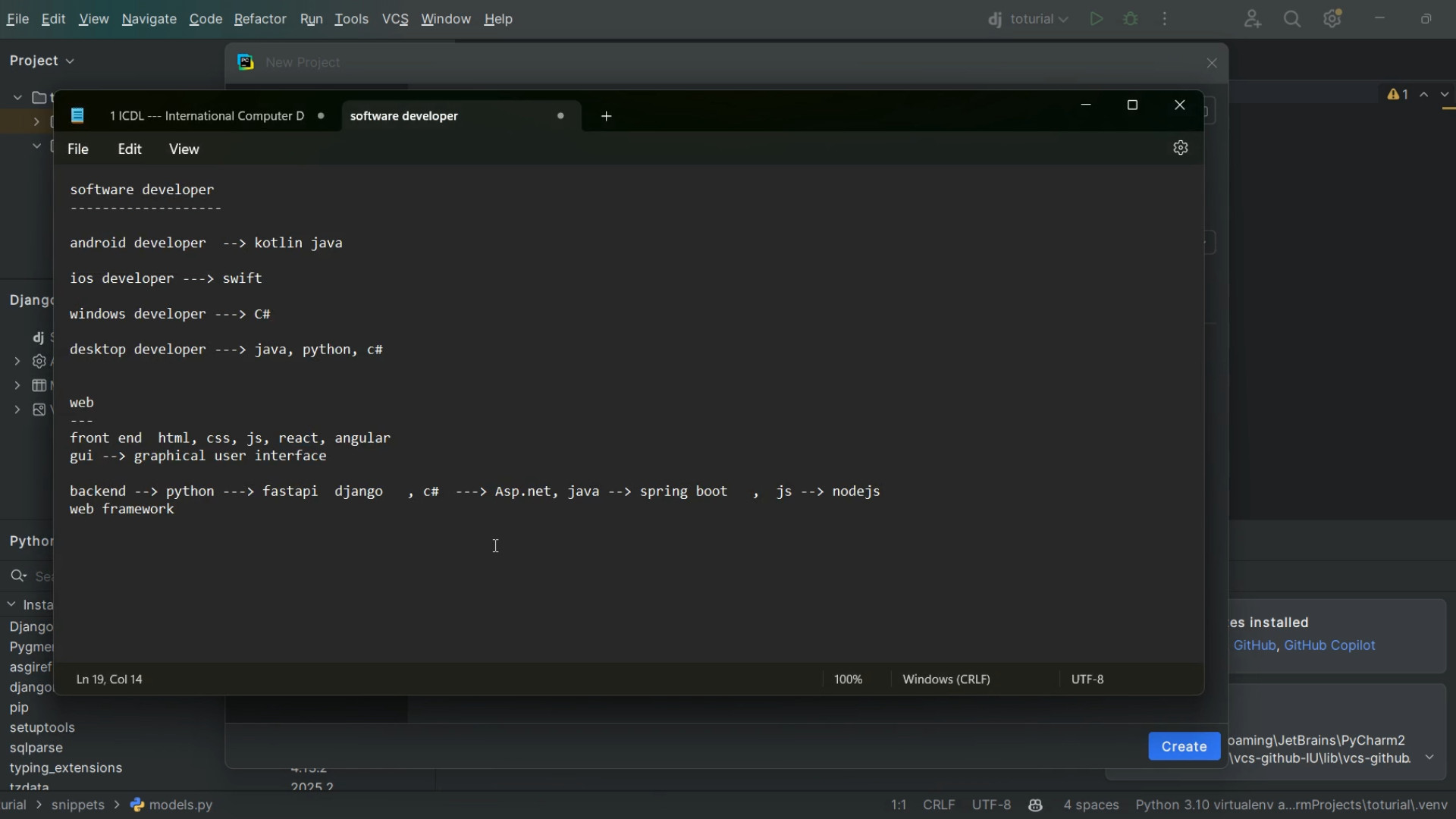The width and height of the screenshot is (1456, 819).
Task: Click the more actions three-dot icon
Action: (x=1166, y=20)
